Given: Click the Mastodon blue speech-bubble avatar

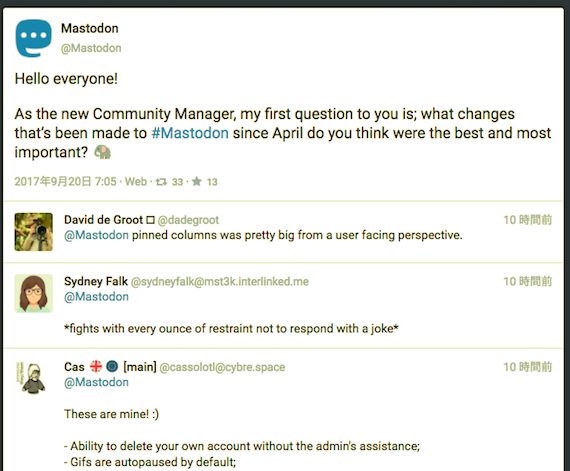Looking at the screenshot, I should click(34, 39).
